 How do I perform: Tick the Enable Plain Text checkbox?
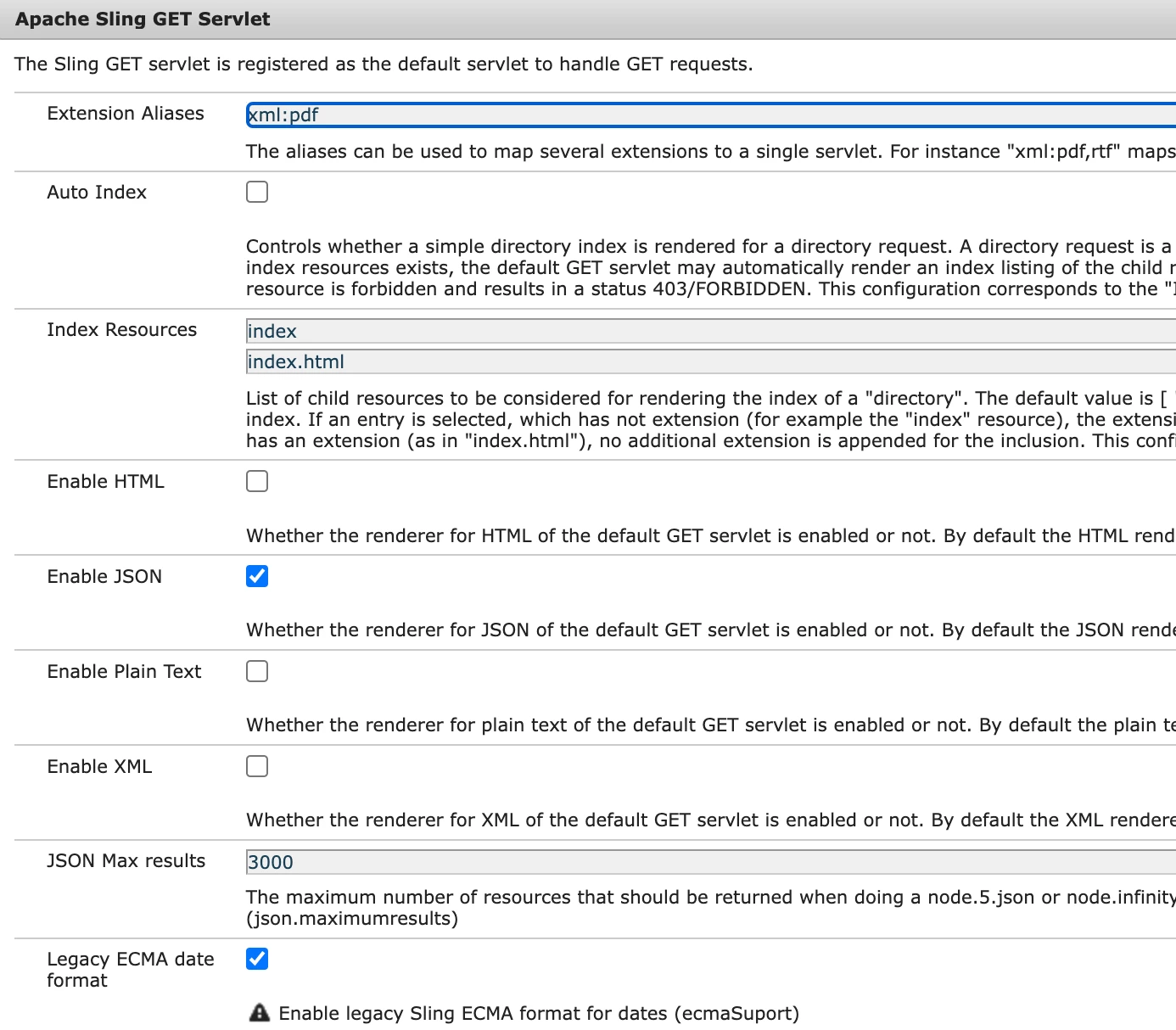click(257, 671)
